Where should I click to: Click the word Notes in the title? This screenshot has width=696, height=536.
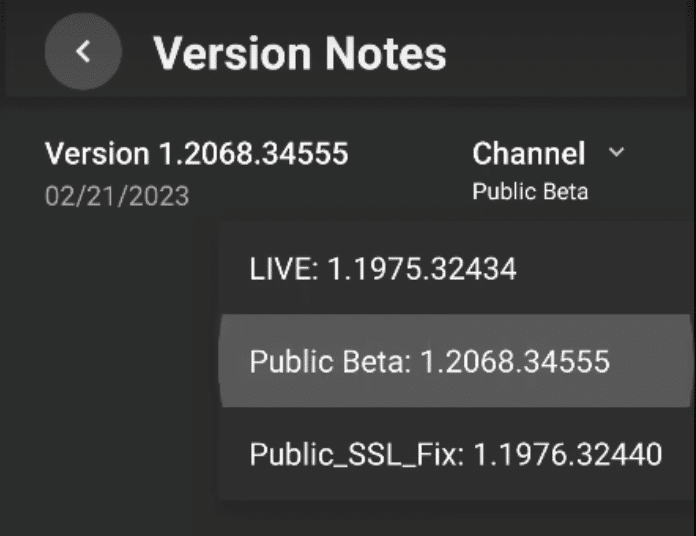pyautogui.click(x=386, y=54)
